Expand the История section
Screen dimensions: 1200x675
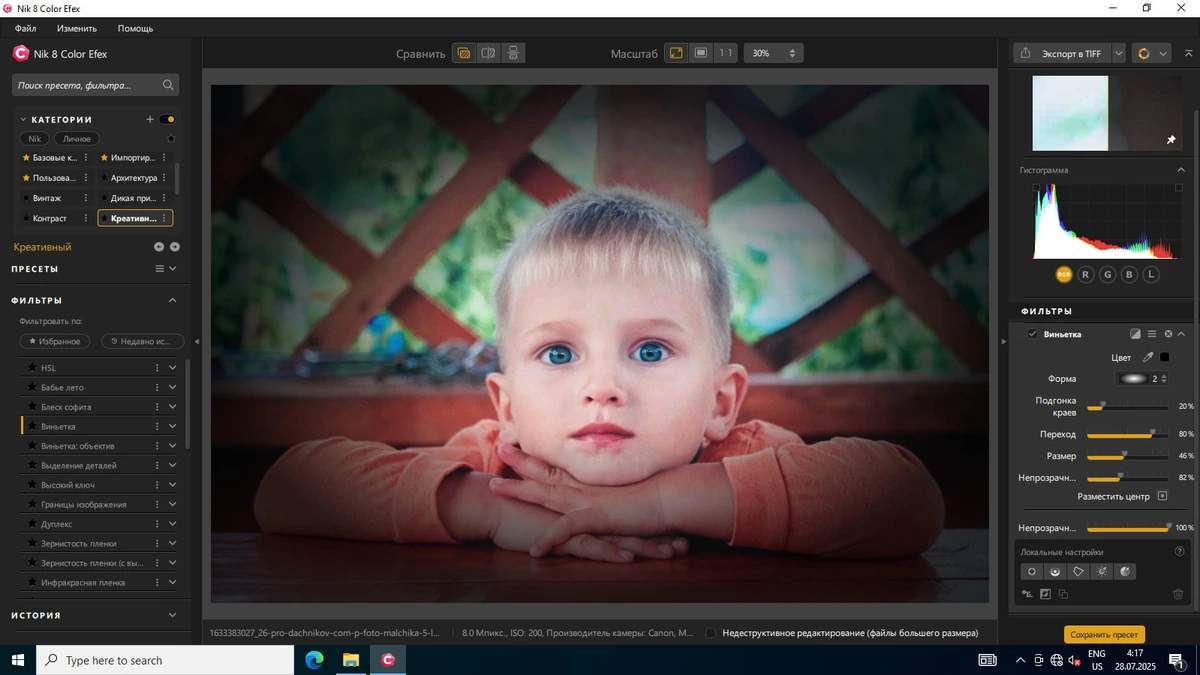172,615
